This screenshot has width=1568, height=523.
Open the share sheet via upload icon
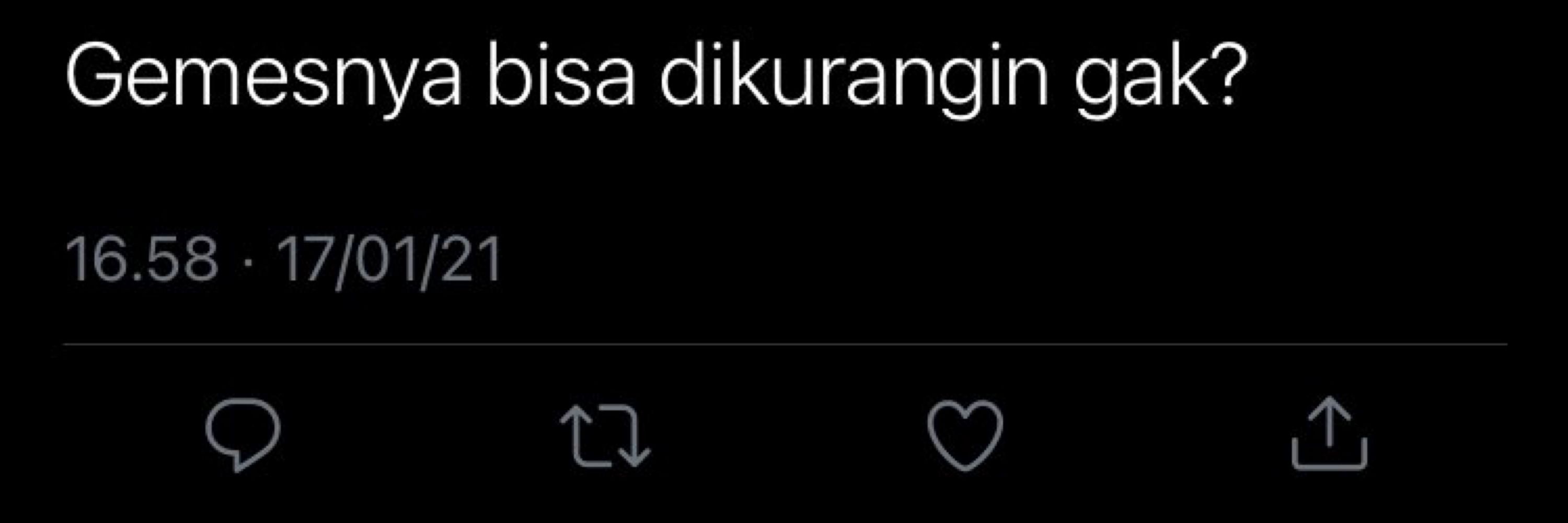tap(1329, 433)
